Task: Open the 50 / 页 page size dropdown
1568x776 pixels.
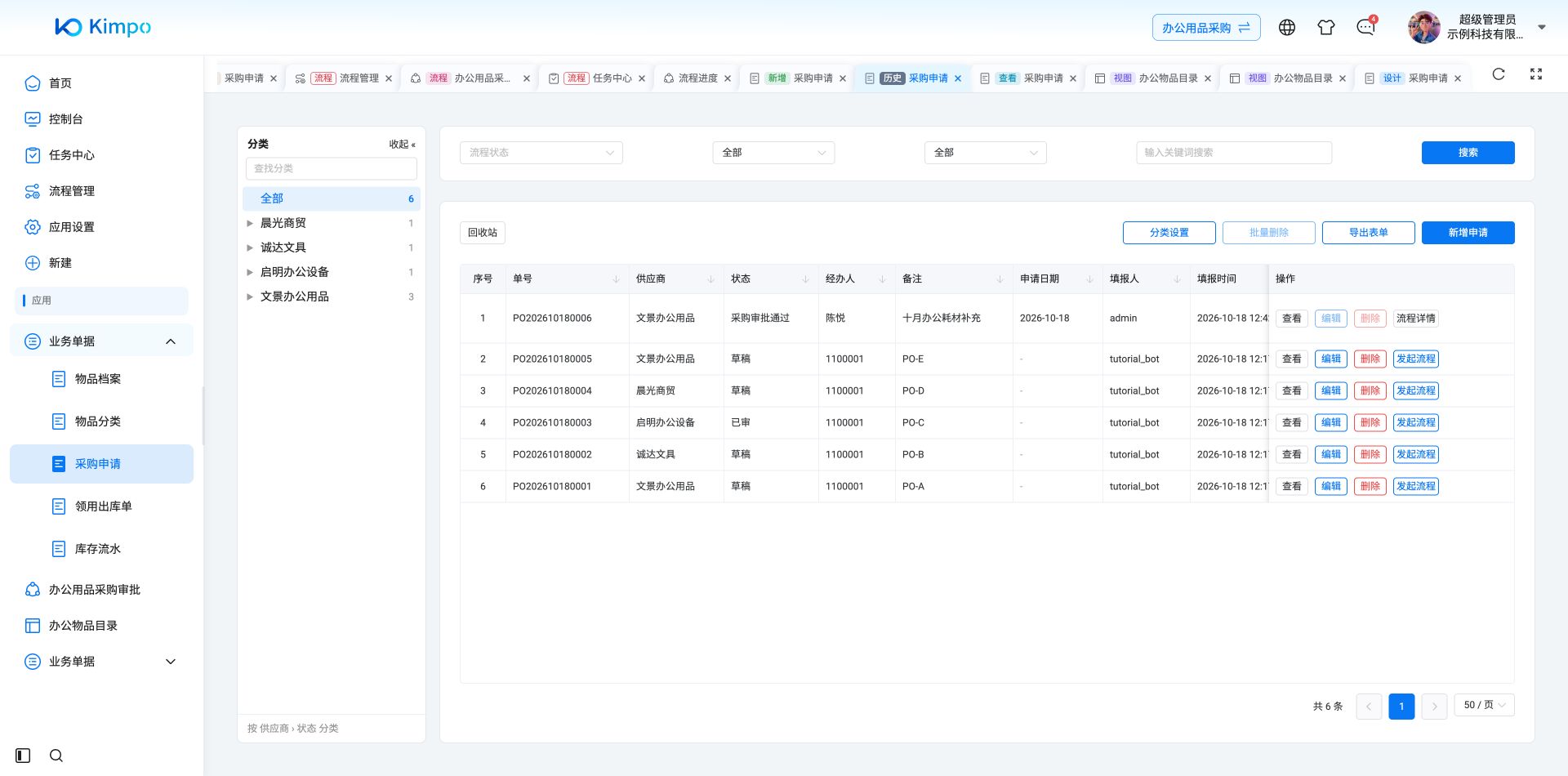Action: click(1484, 705)
